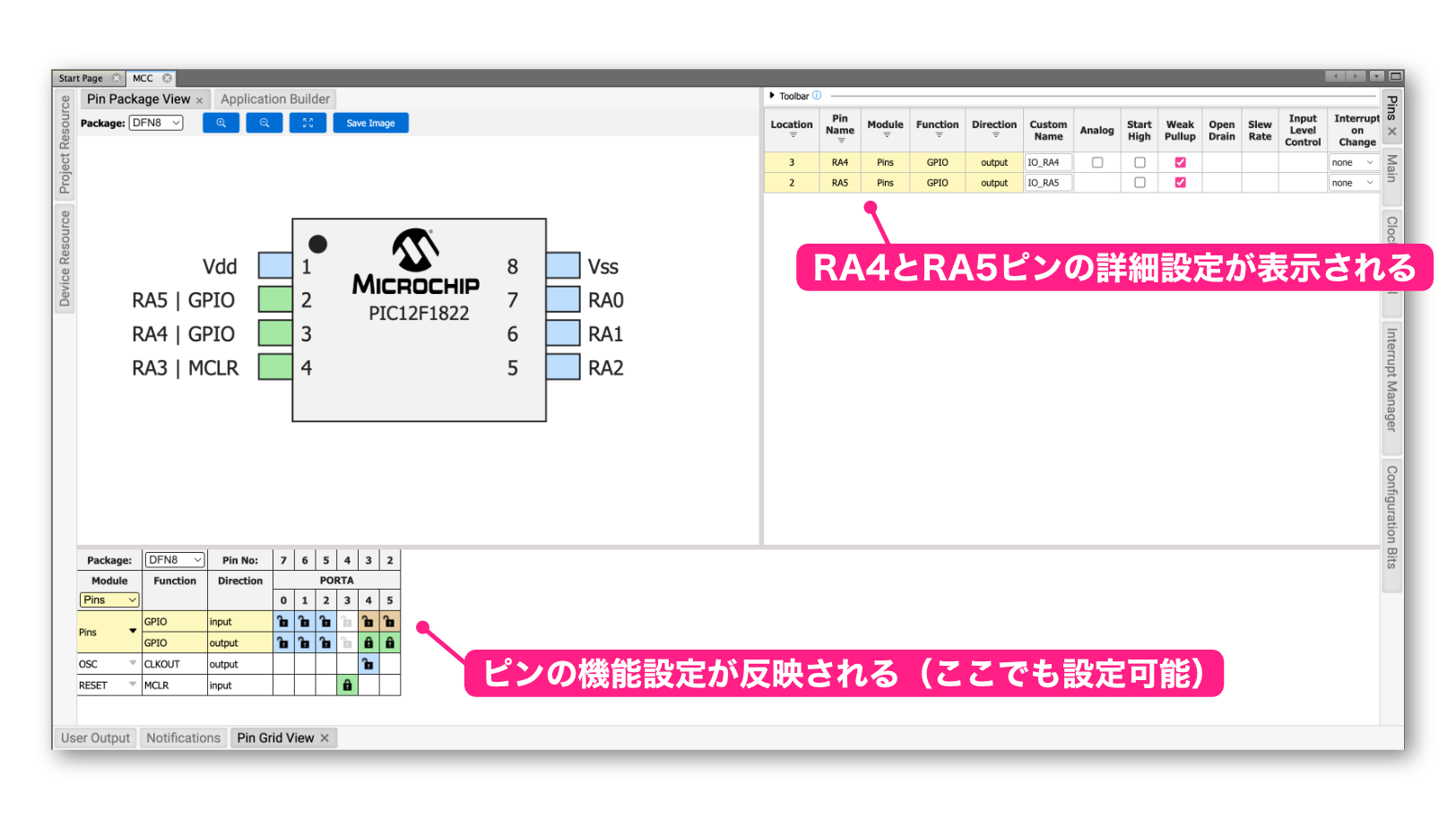Close the Pin Grid View tab

[325, 738]
